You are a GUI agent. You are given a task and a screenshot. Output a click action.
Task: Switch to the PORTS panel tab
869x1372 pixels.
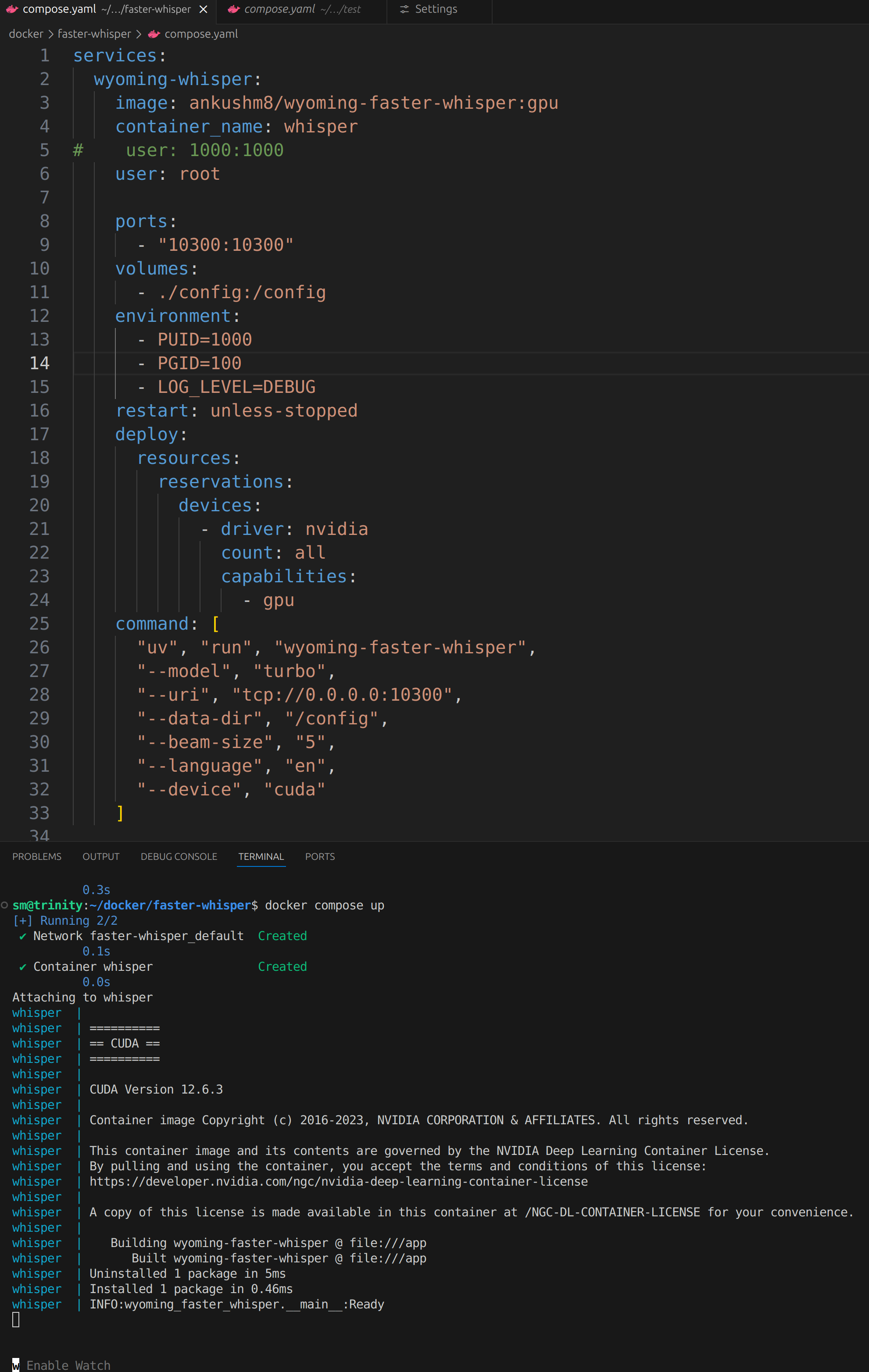[x=320, y=856]
